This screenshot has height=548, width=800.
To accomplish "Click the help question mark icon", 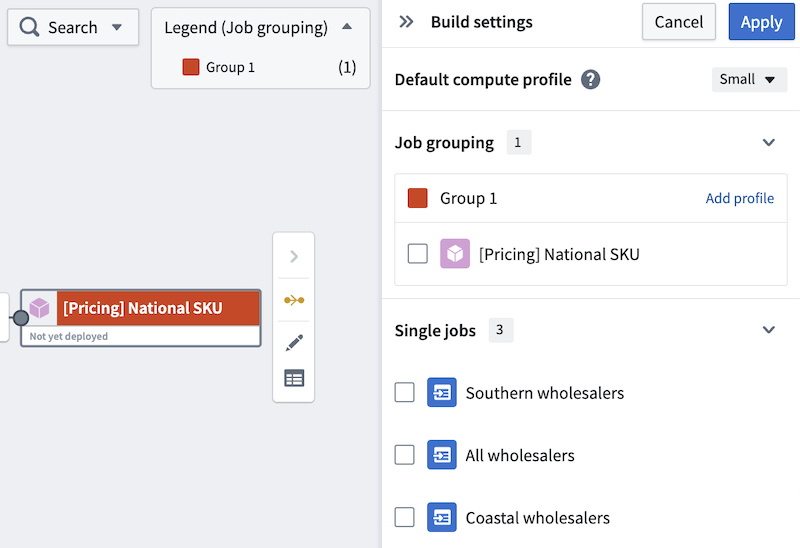I will coord(590,80).
